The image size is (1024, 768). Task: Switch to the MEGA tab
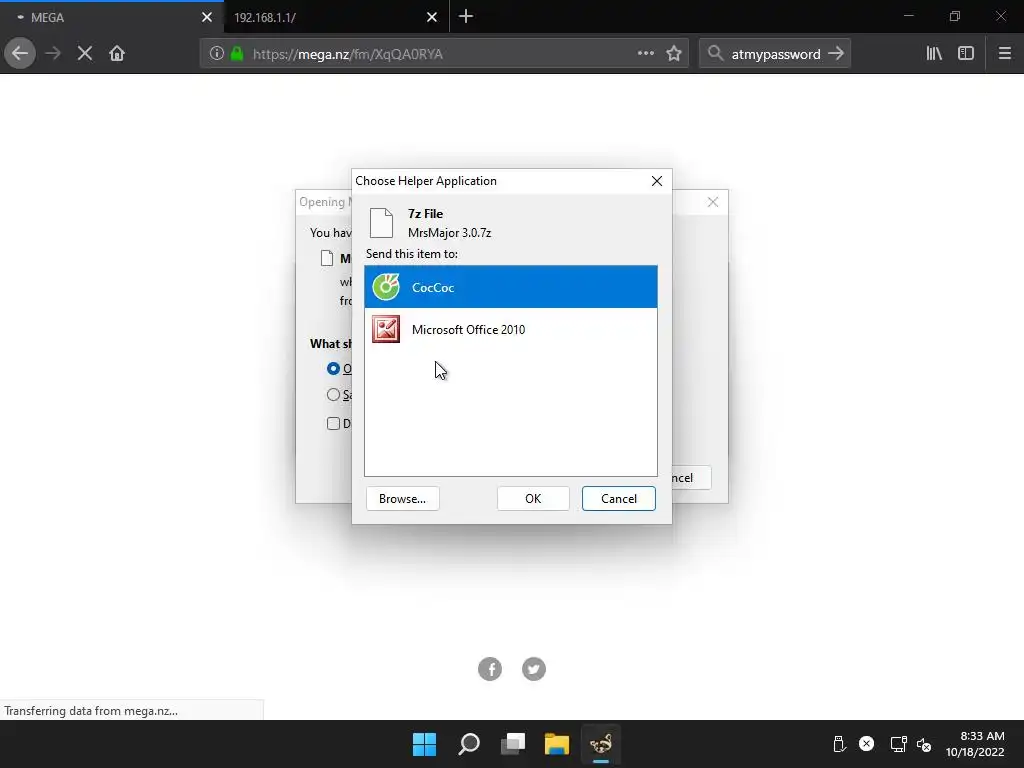click(x=112, y=18)
